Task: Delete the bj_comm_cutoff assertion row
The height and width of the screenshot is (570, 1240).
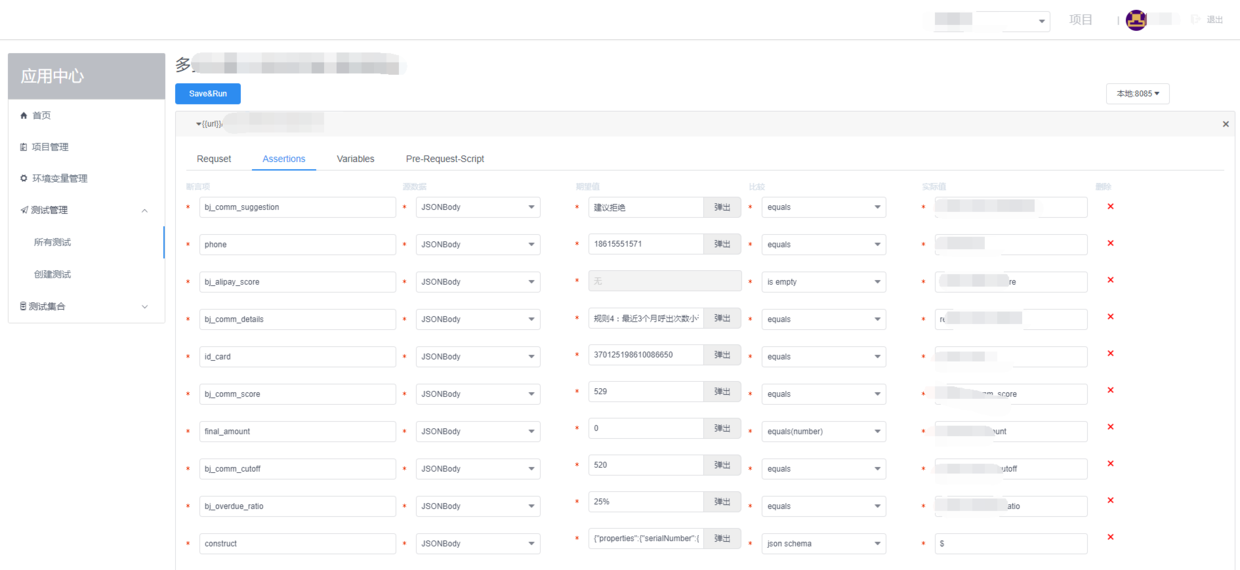Action: click(x=1110, y=466)
